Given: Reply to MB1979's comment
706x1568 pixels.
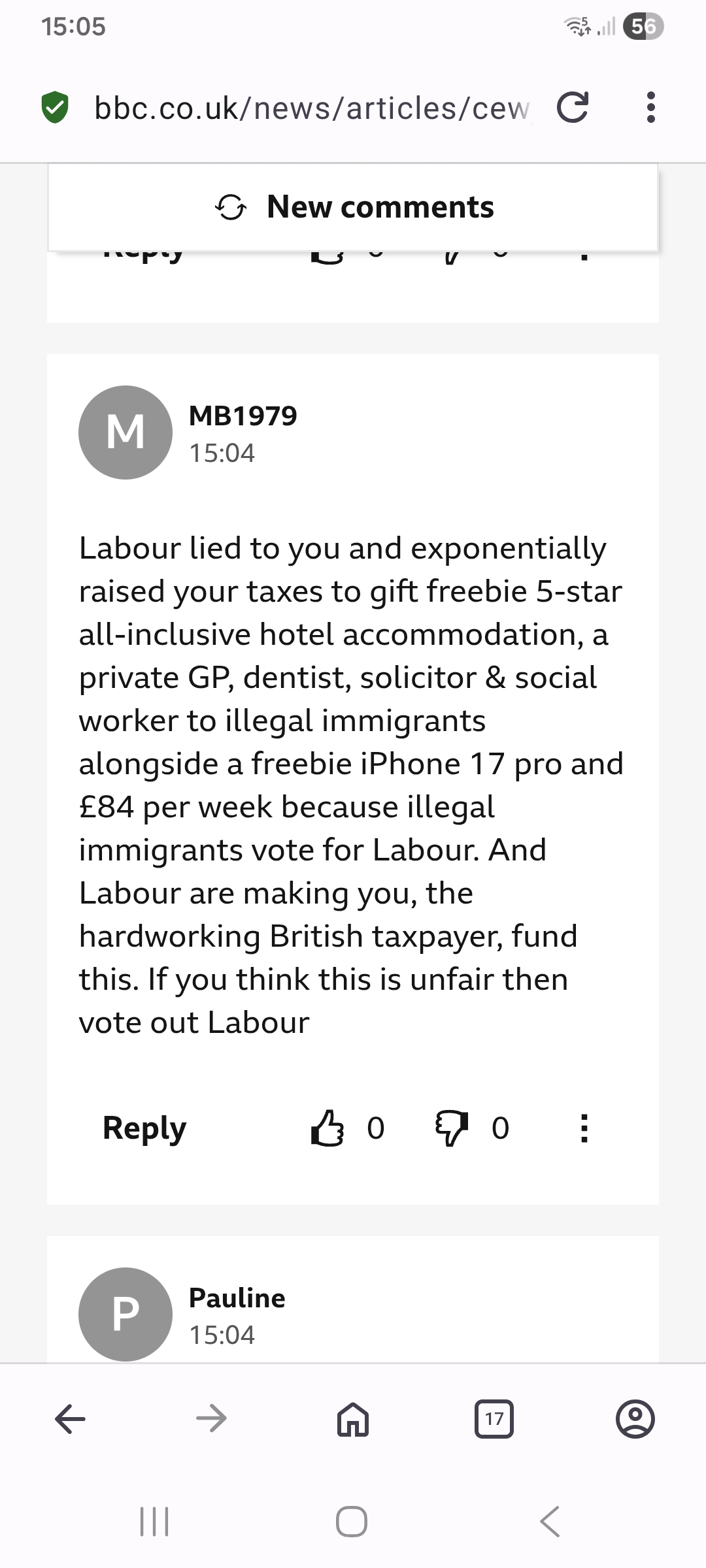Looking at the screenshot, I should [144, 1128].
